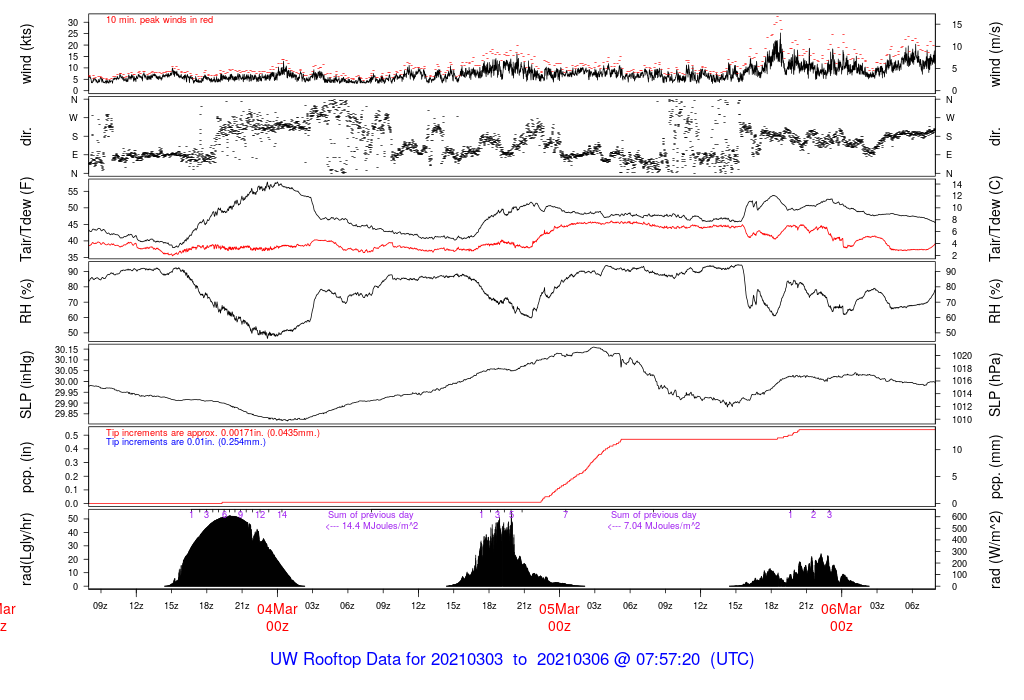Screen dimensions: 1024x700
Task: Click the '10 min. peak winds in red' note
Action: 159,20
